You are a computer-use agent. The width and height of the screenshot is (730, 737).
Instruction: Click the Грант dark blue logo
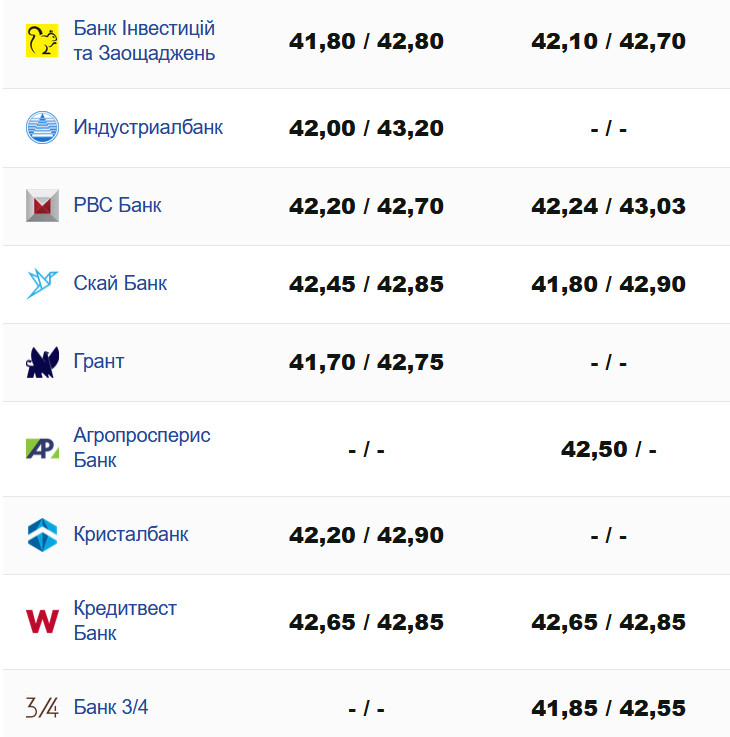tap(42, 362)
